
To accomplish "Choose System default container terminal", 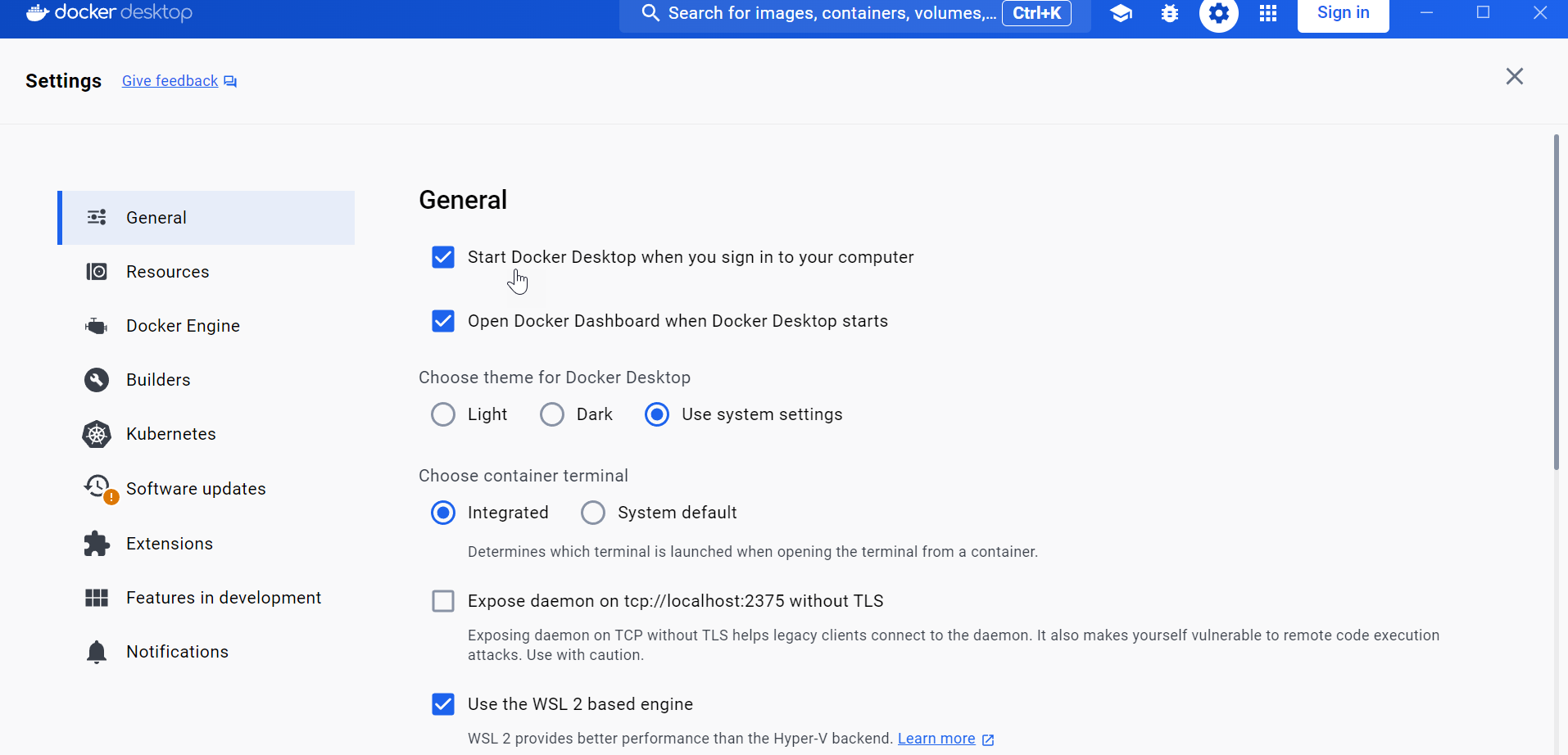I will click(593, 513).
